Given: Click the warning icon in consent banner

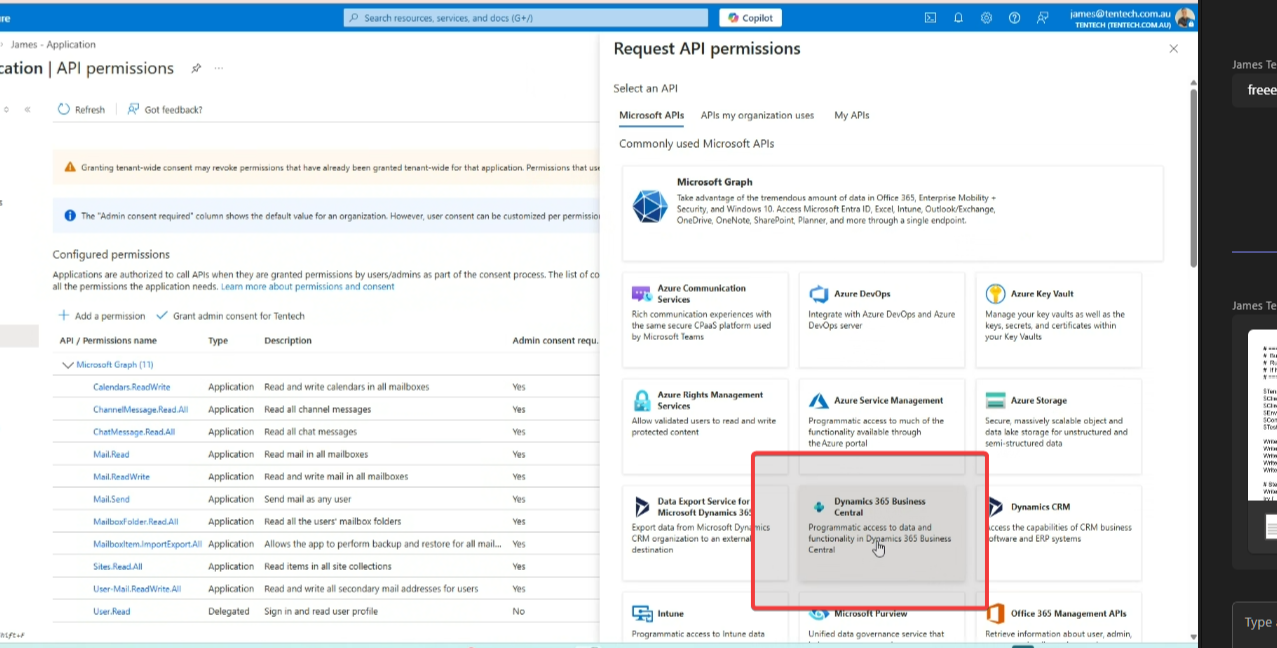Looking at the screenshot, I should coord(70,167).
